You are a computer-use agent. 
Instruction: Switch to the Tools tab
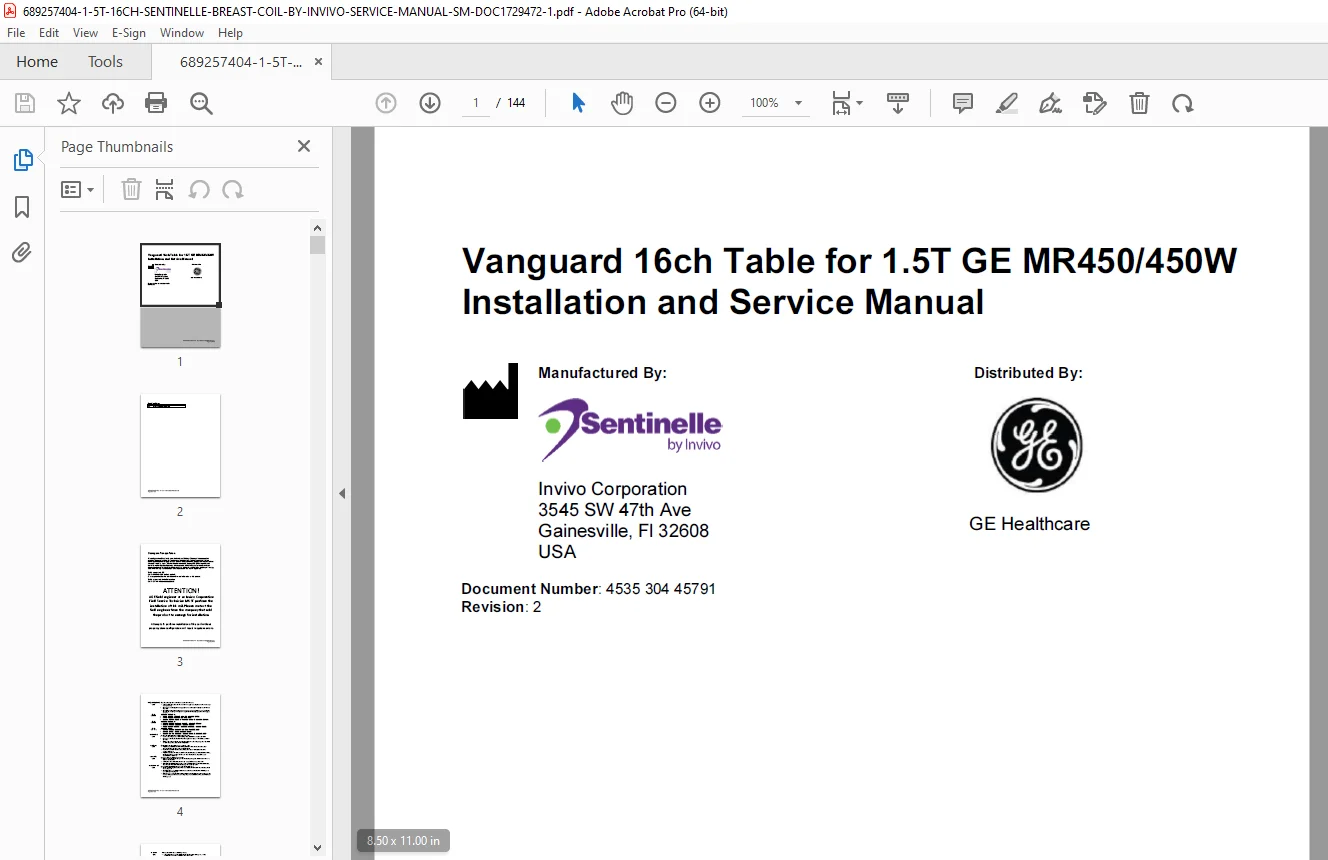(x=105, y=61)
